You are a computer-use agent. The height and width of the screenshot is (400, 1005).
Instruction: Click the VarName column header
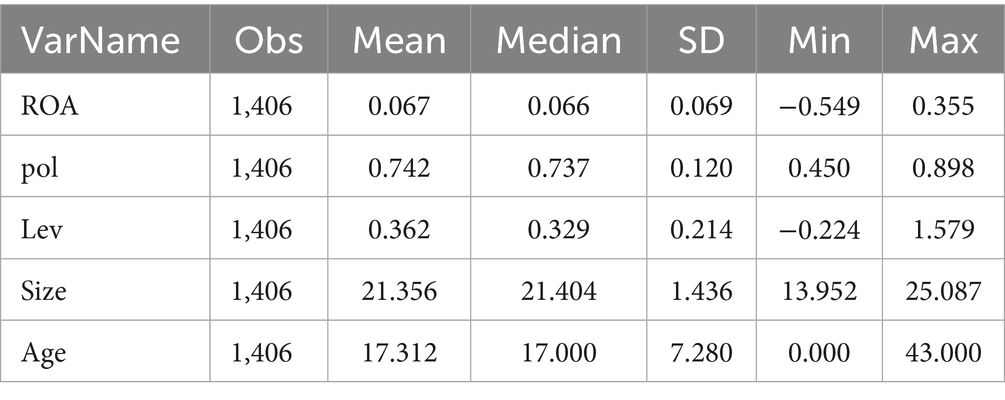(102, 42)
